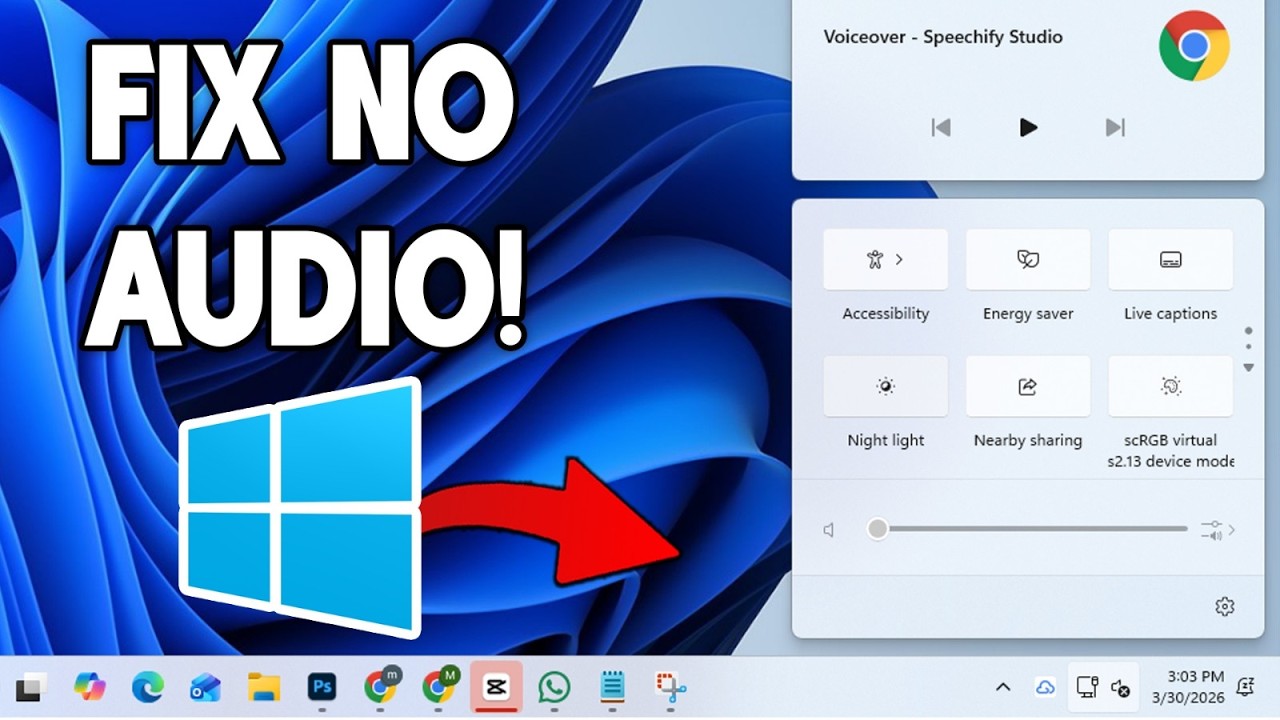The image size is (1280, 720).
Task: Expand Accessibility options chevron
Action: tap(900, 259)
